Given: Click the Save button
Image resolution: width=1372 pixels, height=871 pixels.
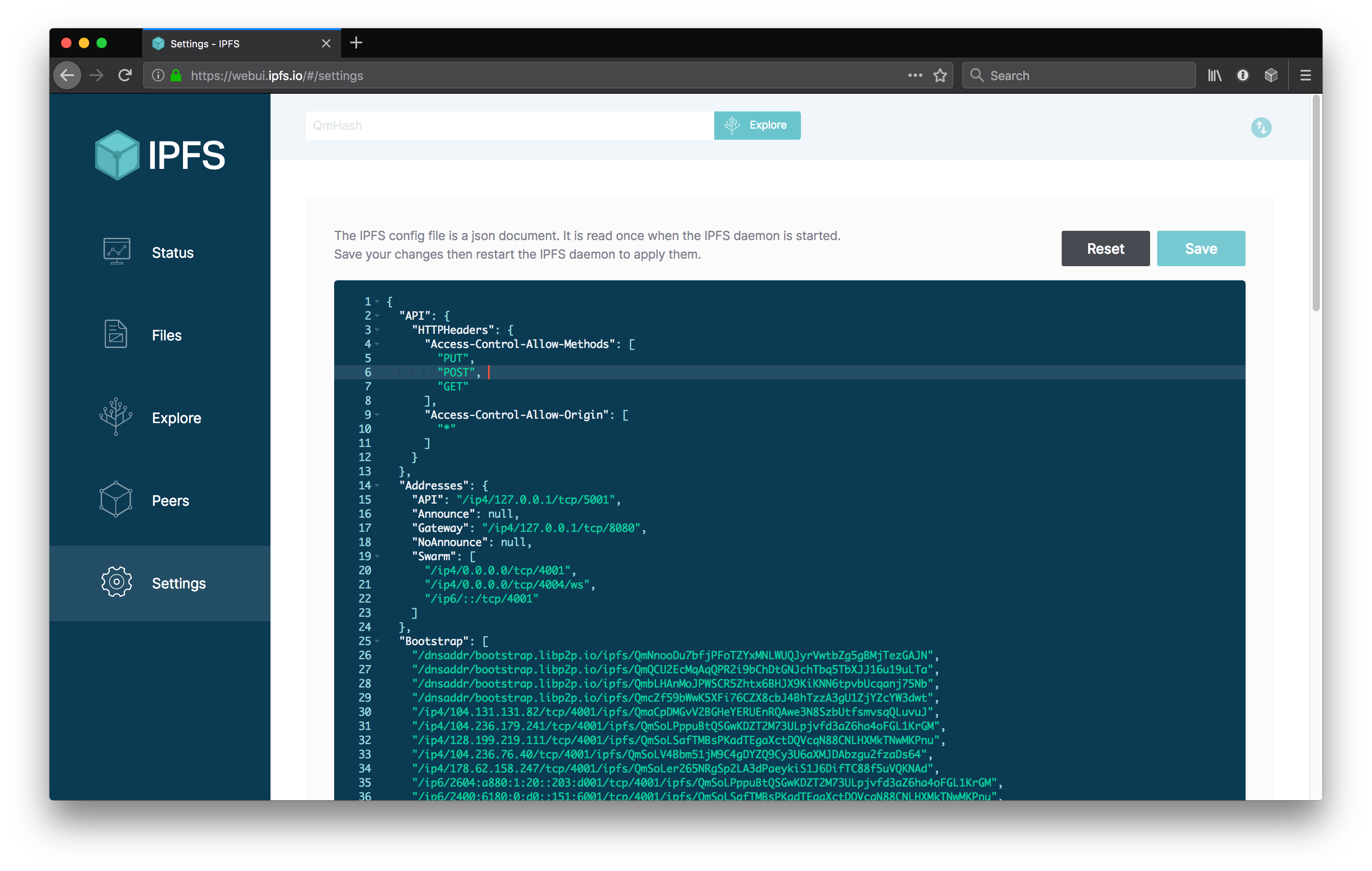Looking at the screenshot, I should click(1201, 248).
